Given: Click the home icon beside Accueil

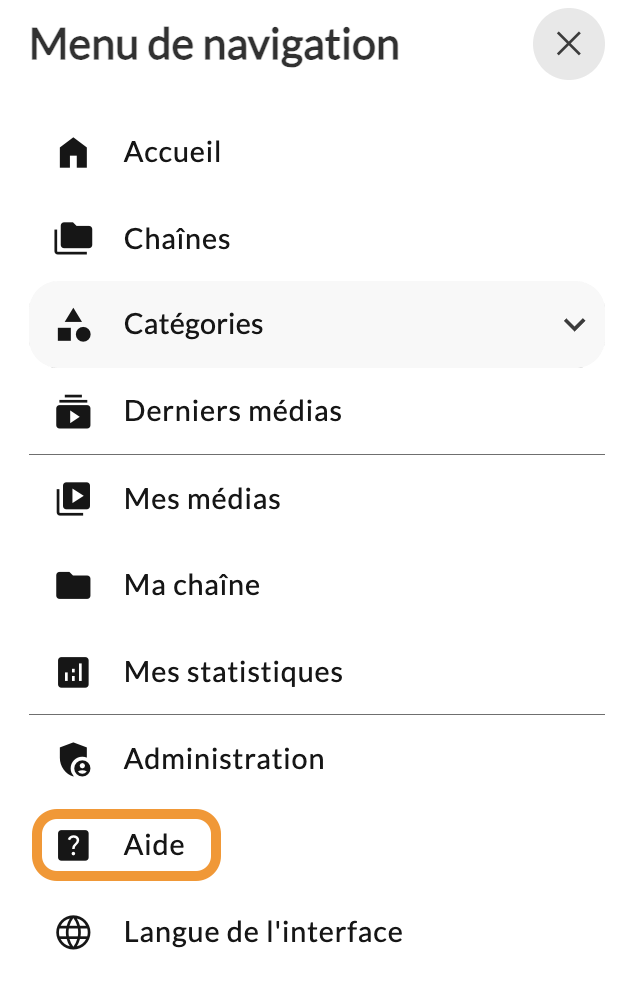Looking at the screenshot, I should tap(73, 153).
